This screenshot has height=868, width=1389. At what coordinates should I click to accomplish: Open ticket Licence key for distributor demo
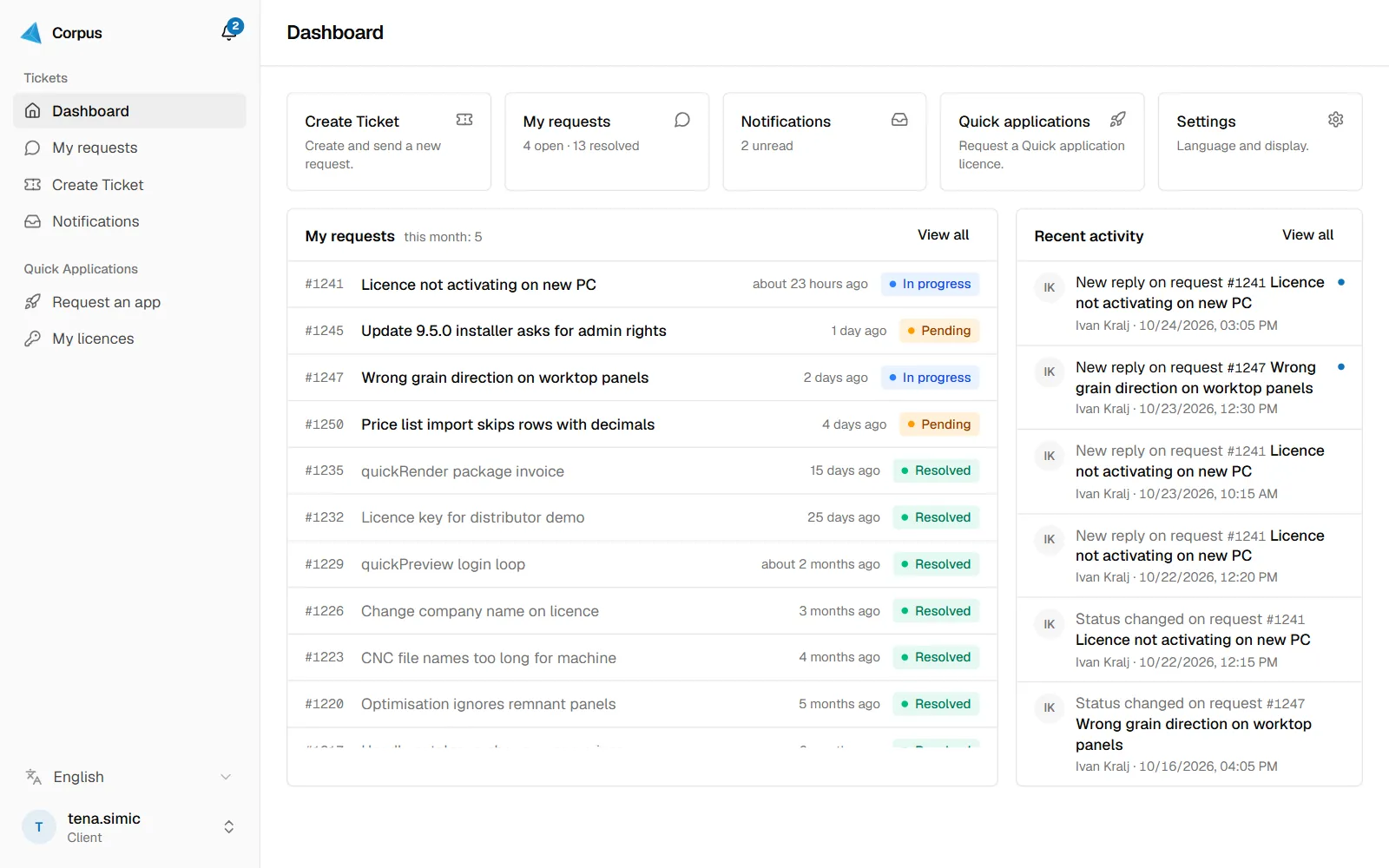pyautogui.click(x=642, y=517)
